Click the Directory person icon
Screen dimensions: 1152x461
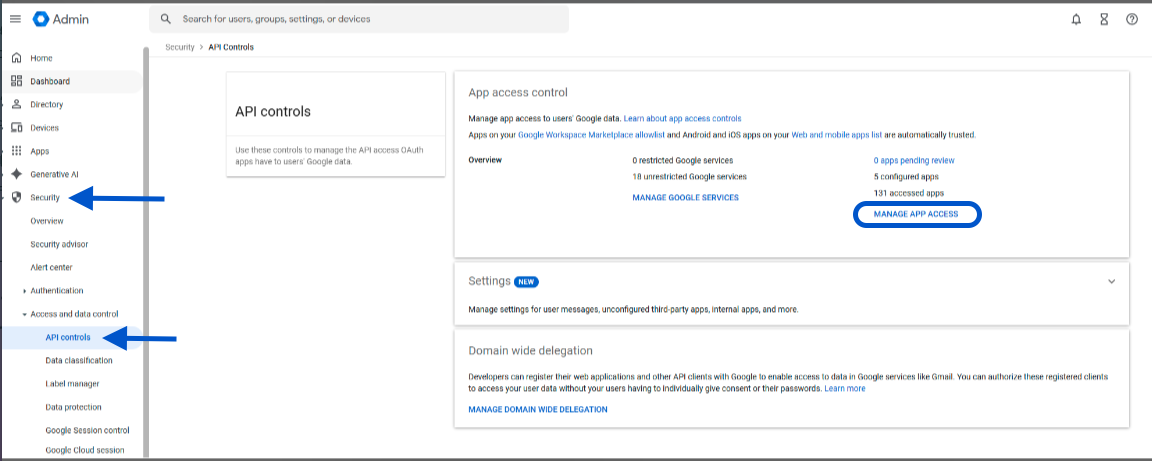pyautogui.click(x=16, y=104)
